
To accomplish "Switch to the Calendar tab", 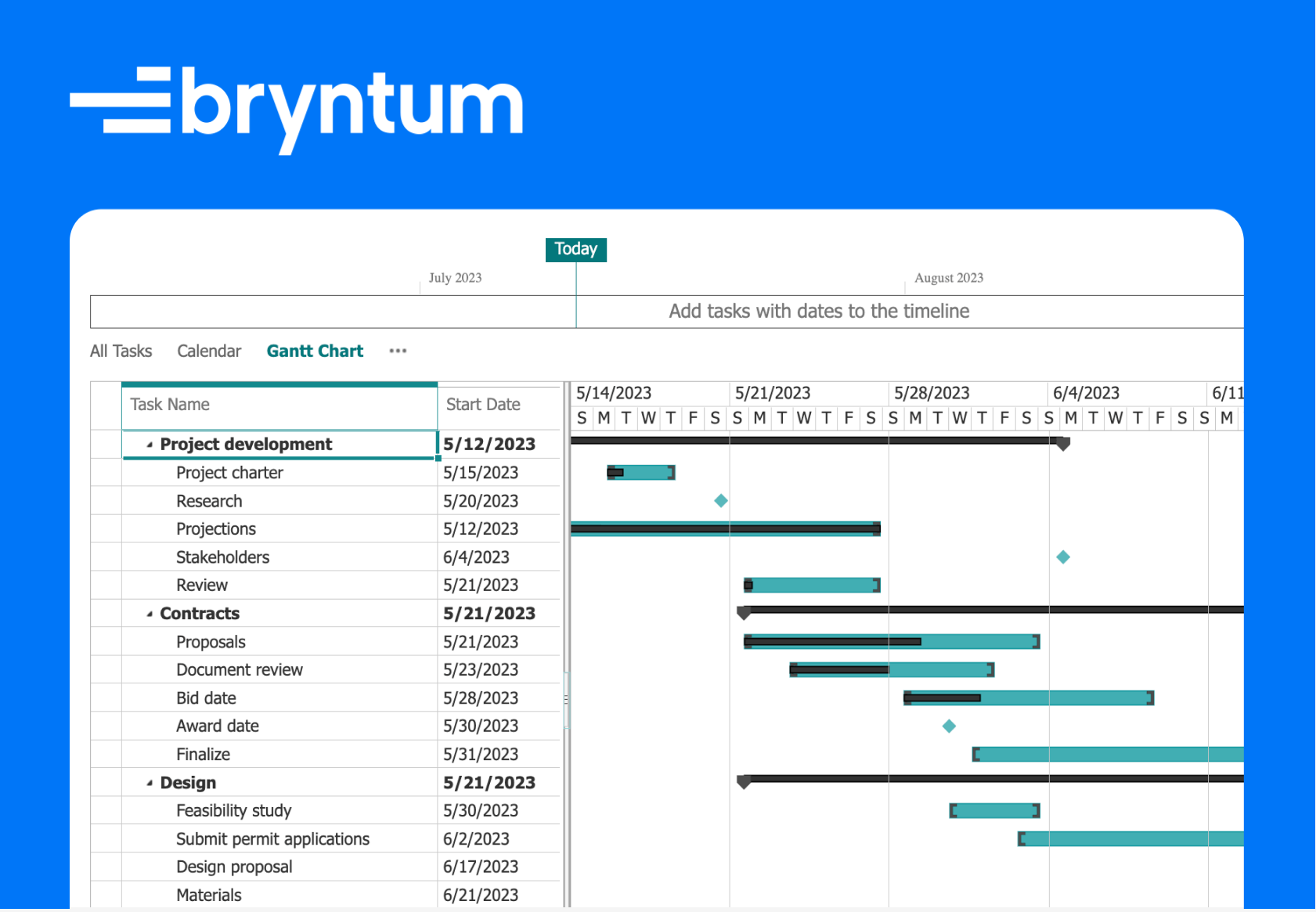I will pos(209,351).
